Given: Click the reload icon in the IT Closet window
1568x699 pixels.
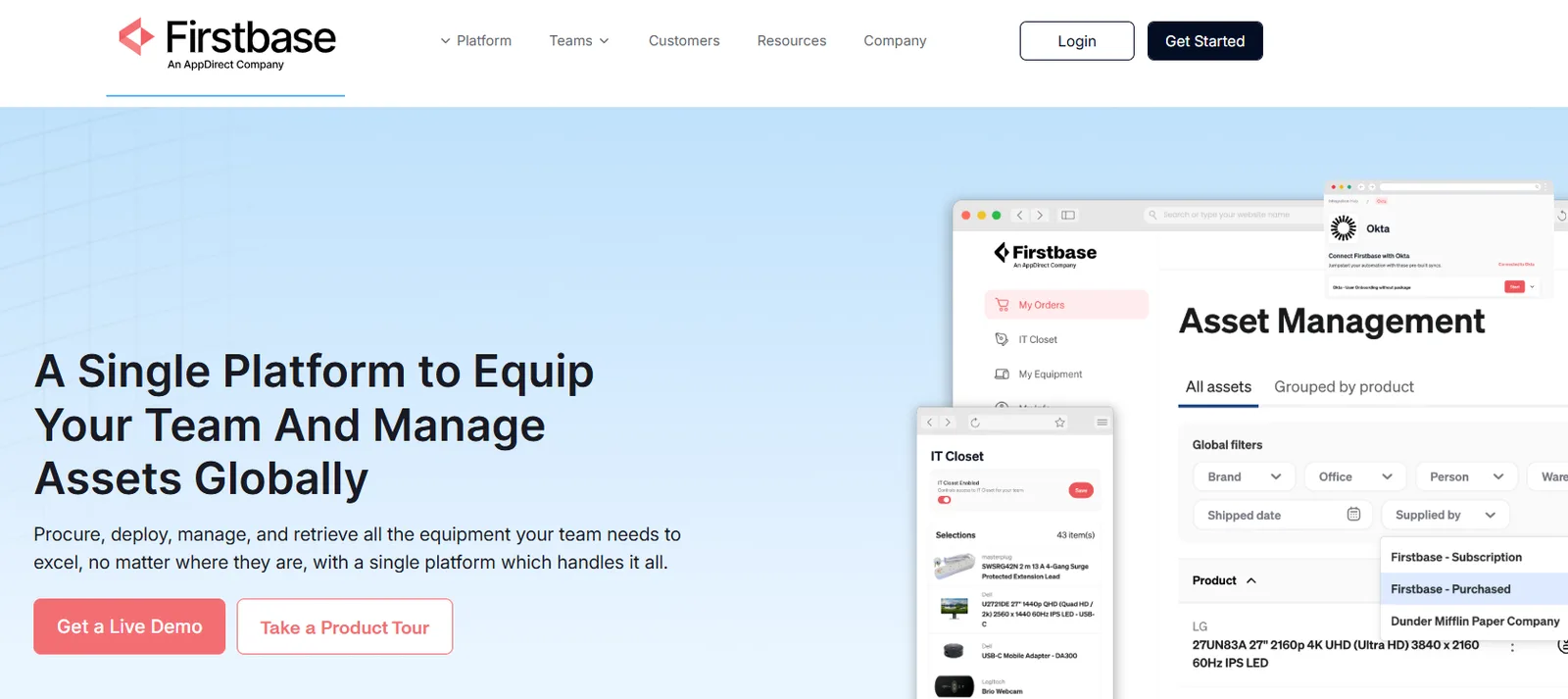Looking at the screenshot, I should 974,423.
